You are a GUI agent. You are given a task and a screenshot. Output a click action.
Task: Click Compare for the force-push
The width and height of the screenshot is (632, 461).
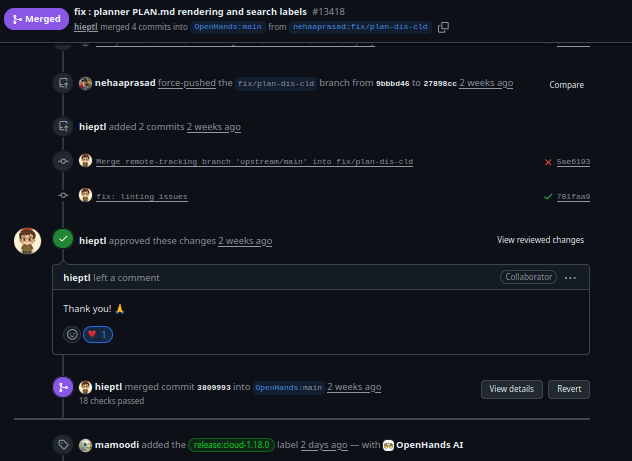pos(566,85)
